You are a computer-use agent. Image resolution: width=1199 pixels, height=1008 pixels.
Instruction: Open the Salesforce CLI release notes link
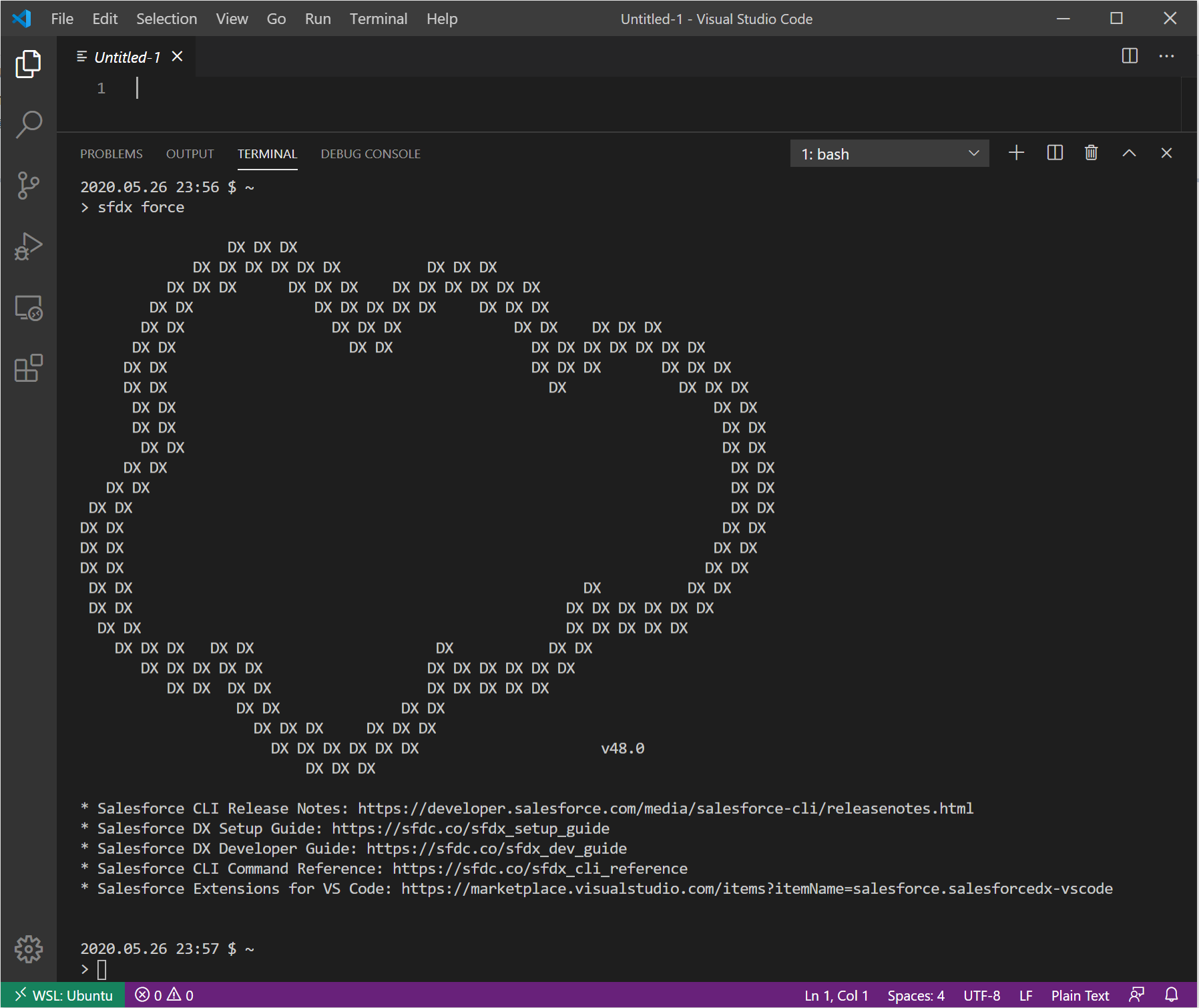pos(666,808)
